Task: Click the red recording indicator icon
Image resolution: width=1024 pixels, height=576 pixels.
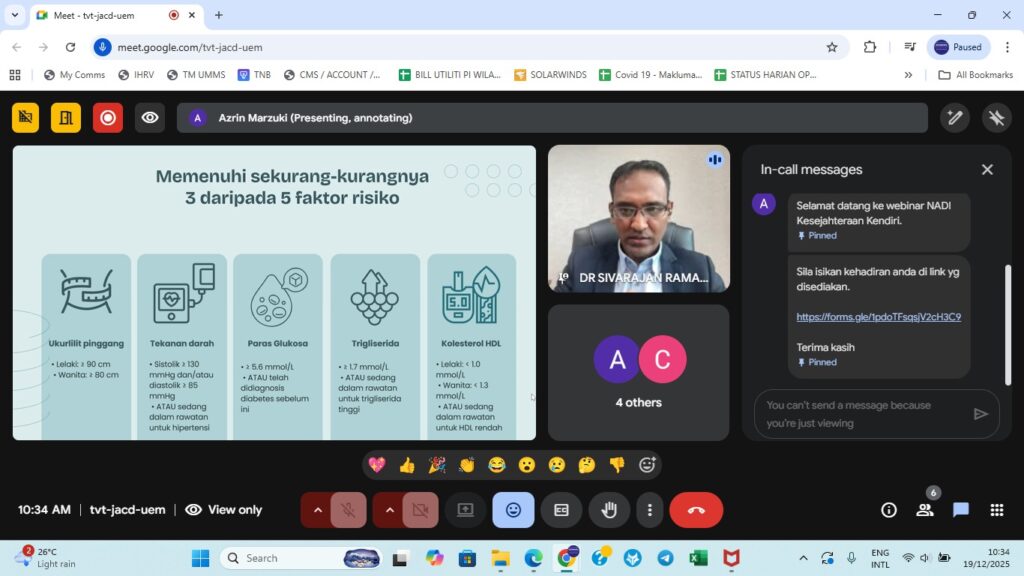Action: 108,118
